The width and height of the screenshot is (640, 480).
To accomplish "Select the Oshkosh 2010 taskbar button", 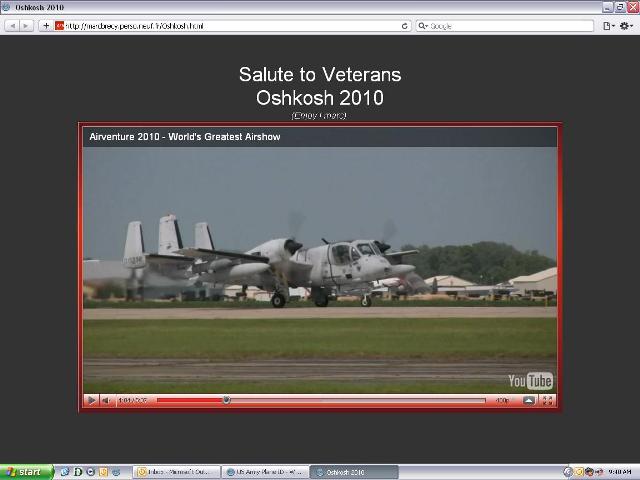I will tap(352, 472).
